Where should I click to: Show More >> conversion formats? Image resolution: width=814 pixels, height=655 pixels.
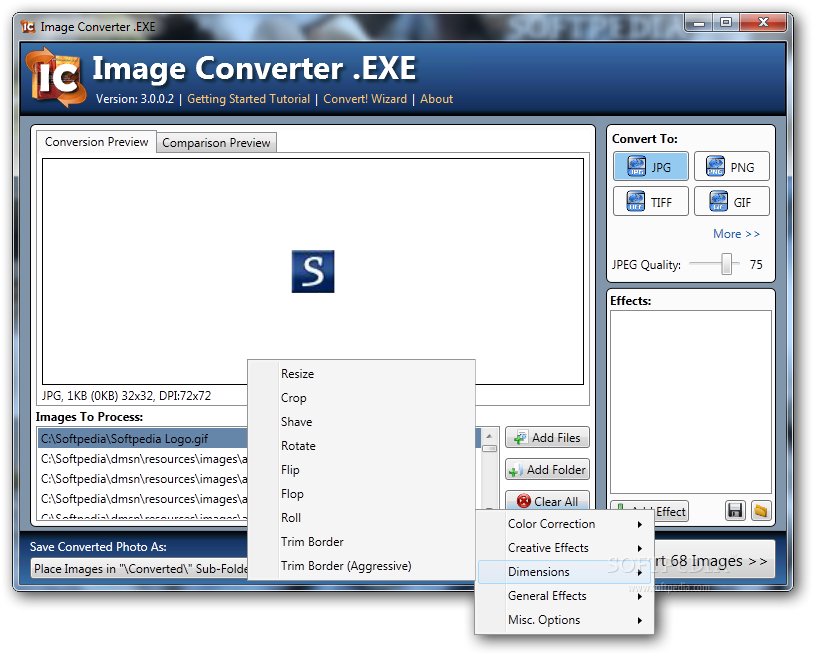pyautogui.click(x=736, y=234)
